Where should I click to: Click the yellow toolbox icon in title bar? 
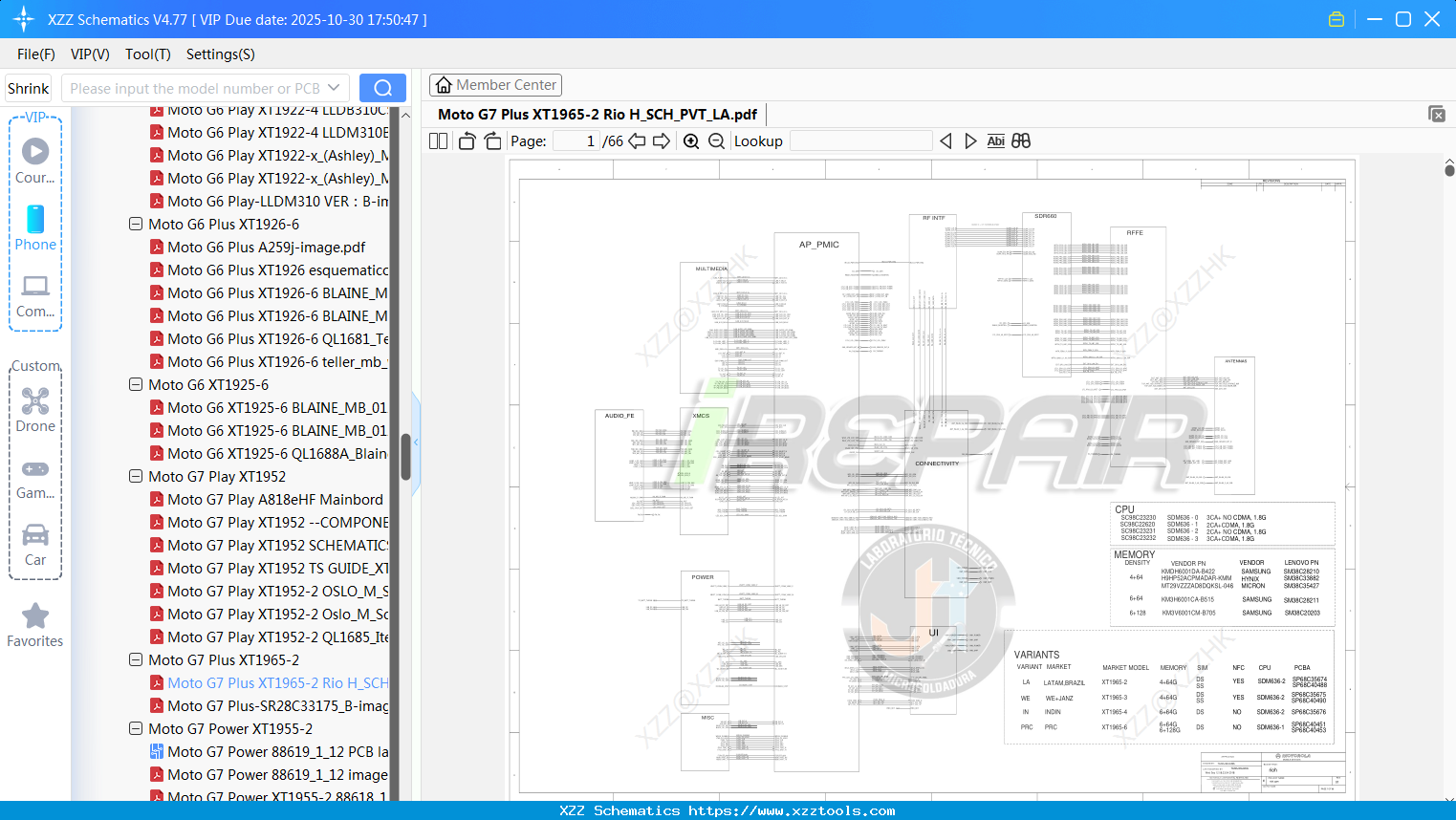click(x=1336, y=19)
